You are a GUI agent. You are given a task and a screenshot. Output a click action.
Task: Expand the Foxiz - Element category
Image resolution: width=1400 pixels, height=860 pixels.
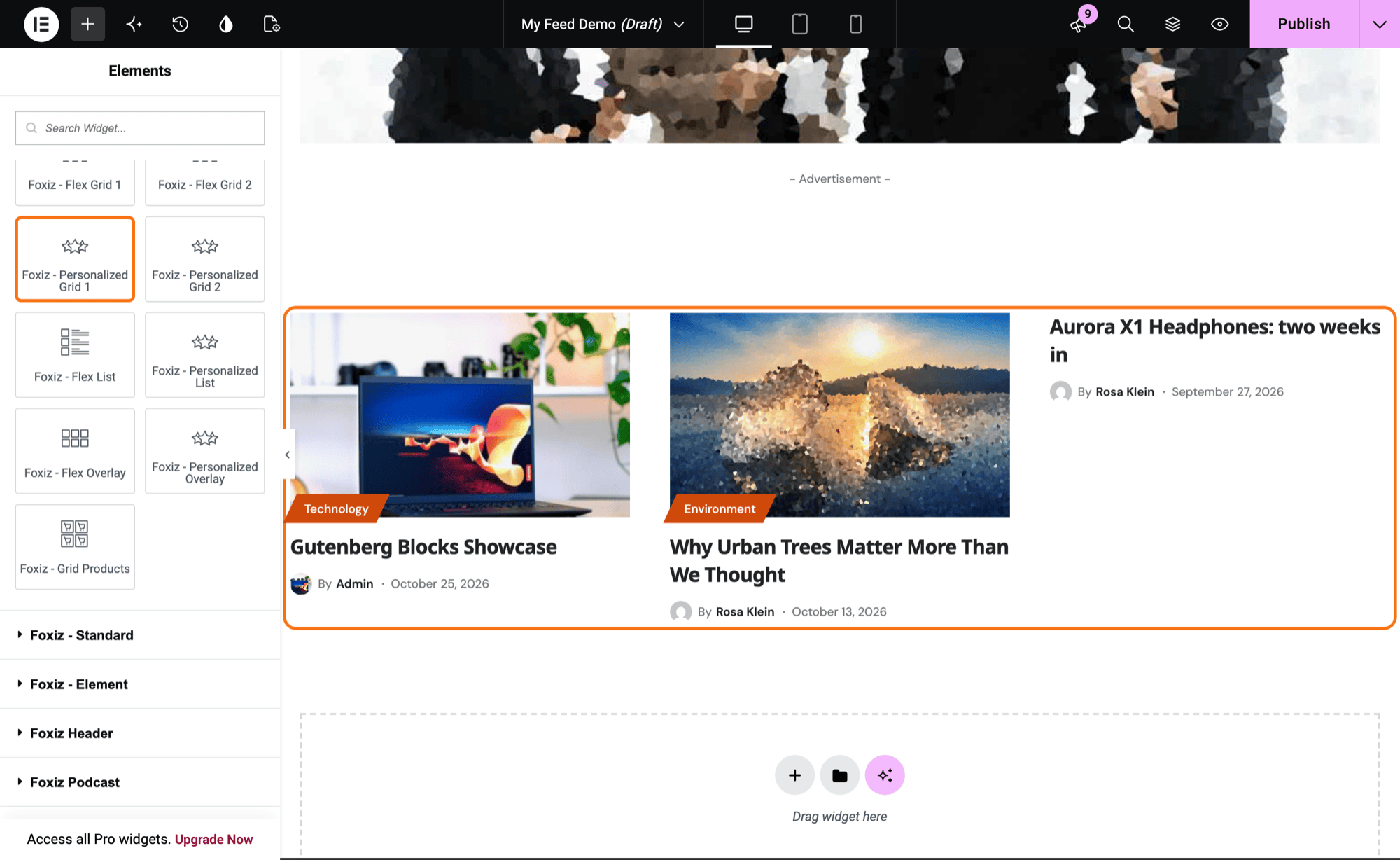pos(140,684)
